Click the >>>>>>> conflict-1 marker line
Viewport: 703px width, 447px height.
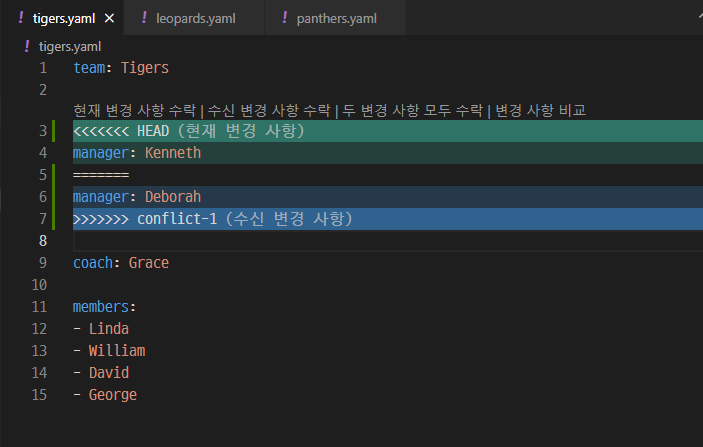[x=388, y=219]
